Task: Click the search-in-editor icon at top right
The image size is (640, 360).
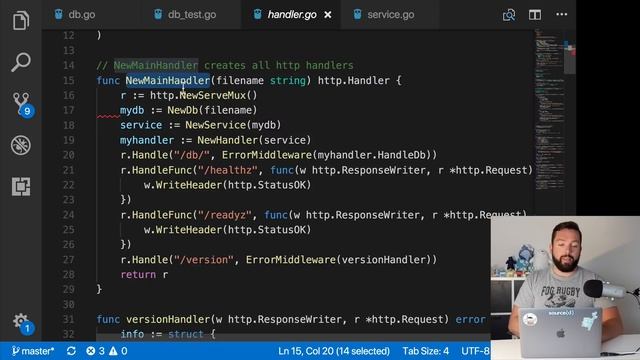Action: 509,15
